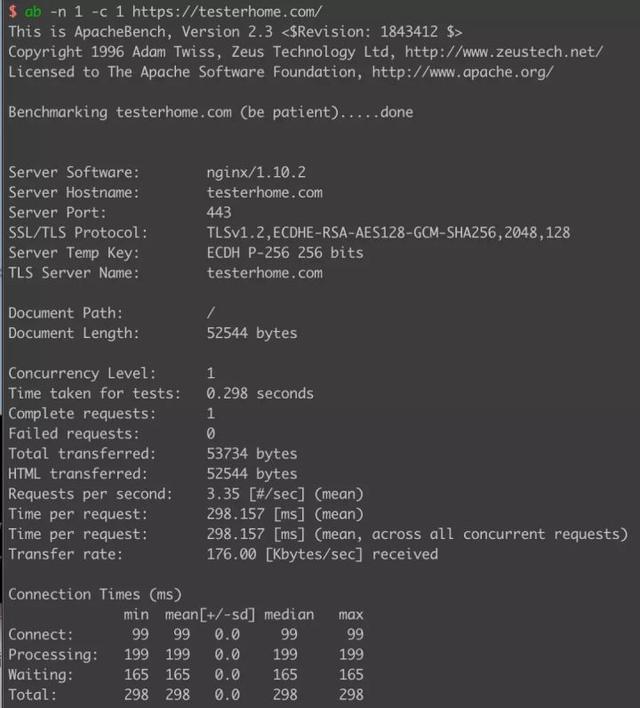The image size is (640, 708).
Task: Click the ECDH P-256 256 bits value
Action: 285,252
